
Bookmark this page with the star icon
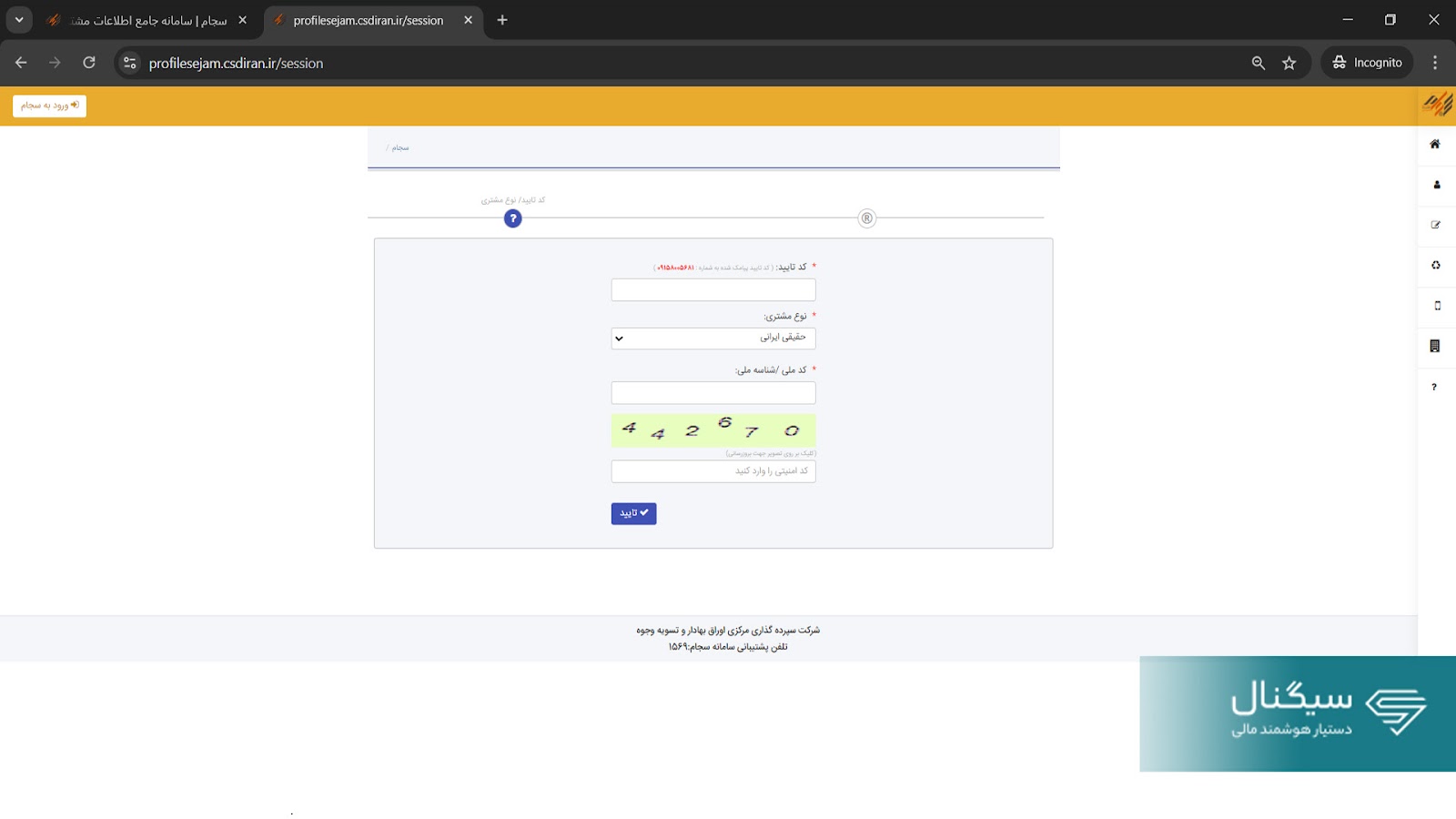coord(1289,63)
